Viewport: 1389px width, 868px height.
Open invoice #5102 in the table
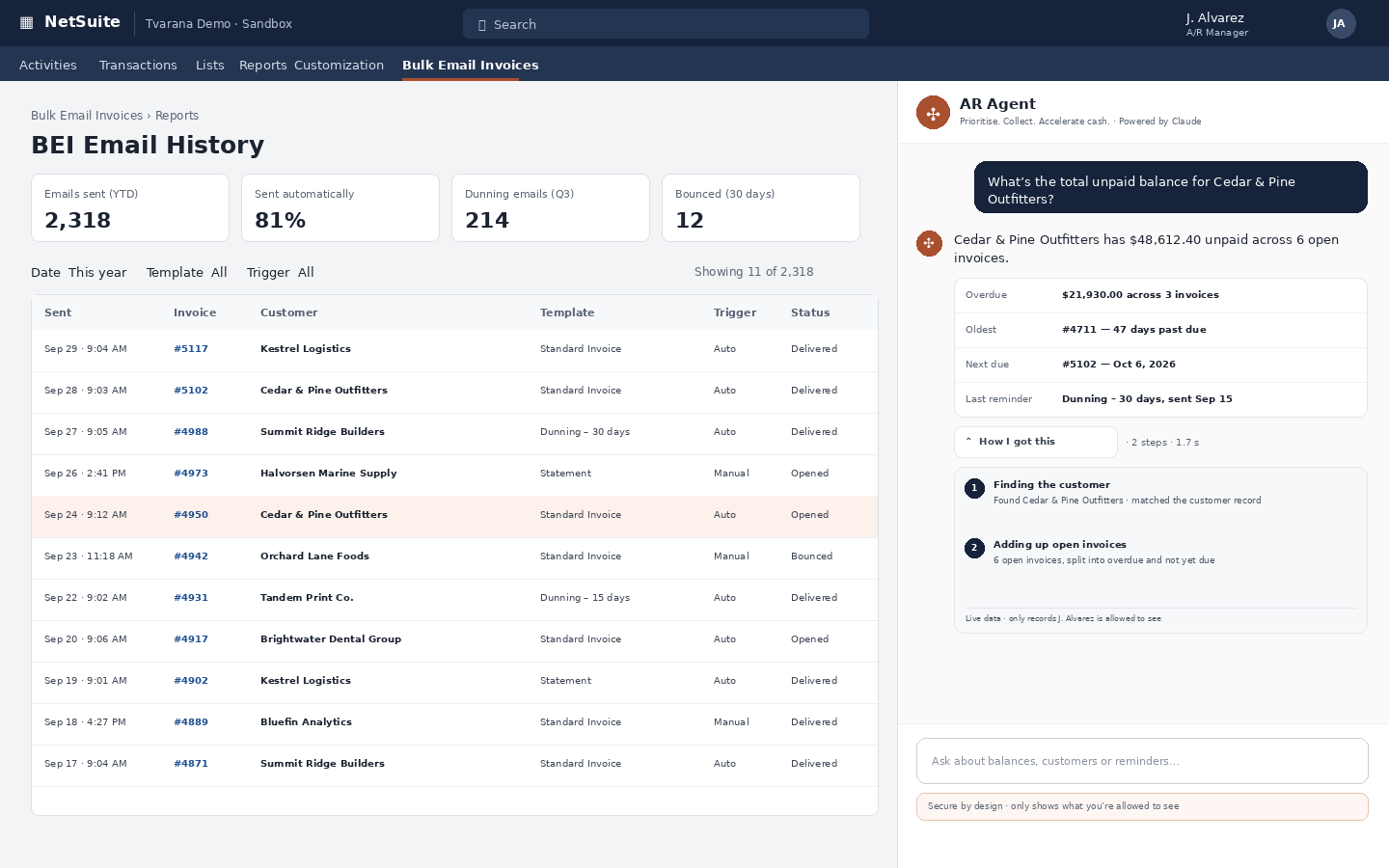(191, 391)
